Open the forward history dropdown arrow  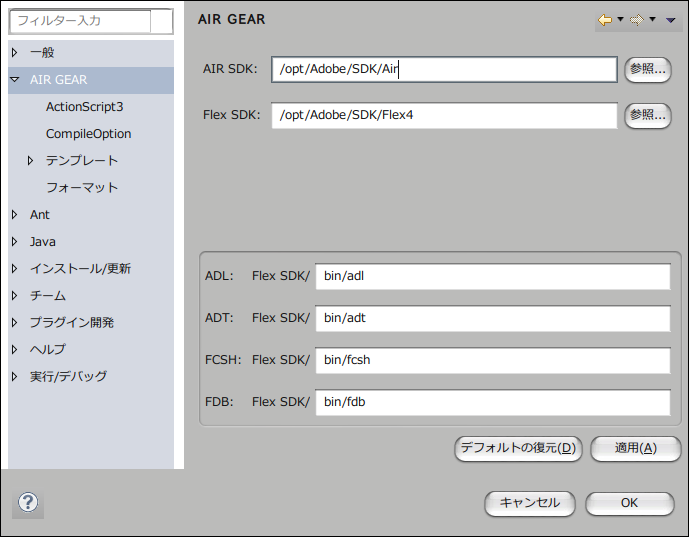(653, 19)
